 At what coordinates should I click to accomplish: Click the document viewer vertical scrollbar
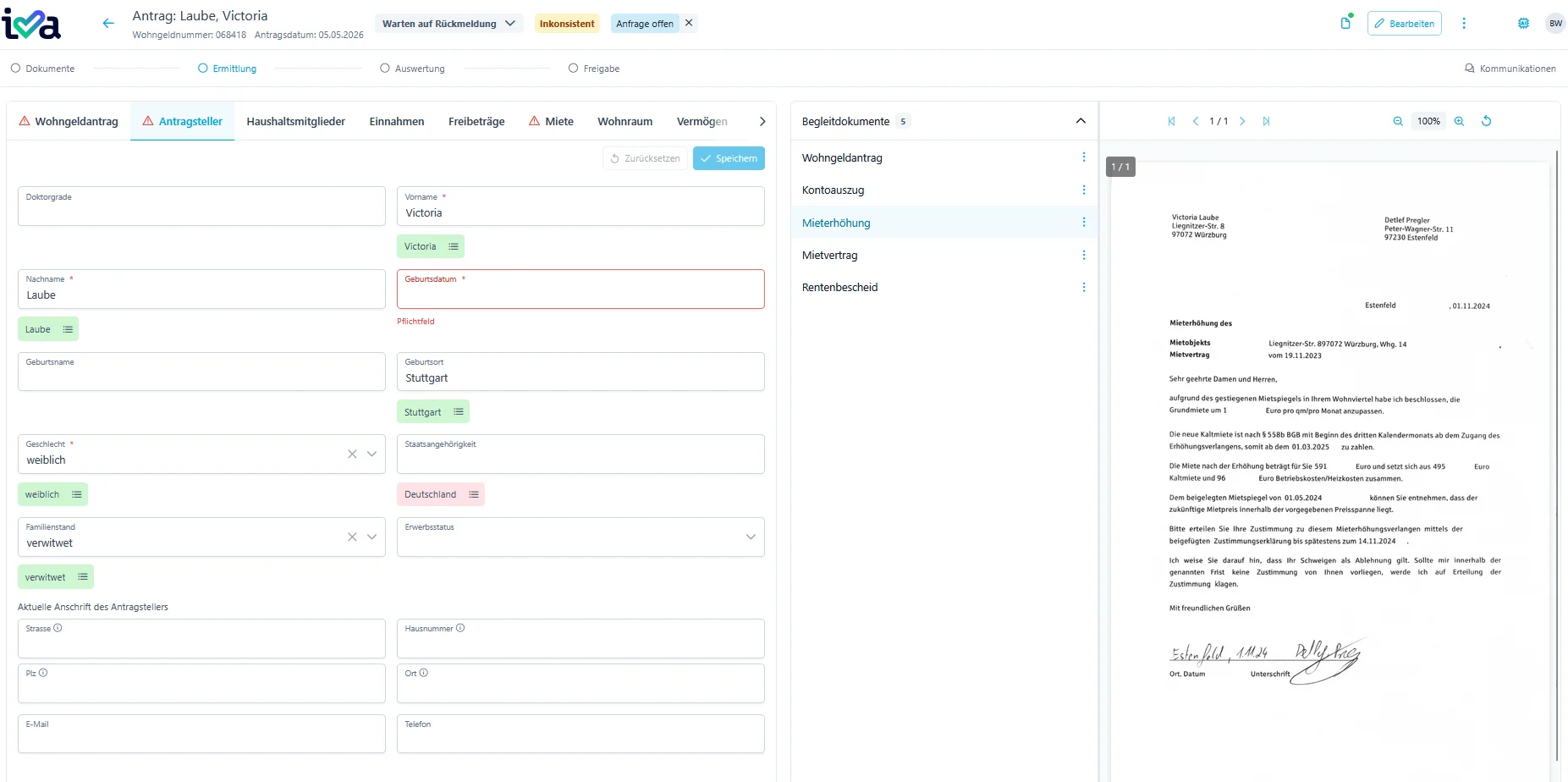pyautogui.click(x=1555, y=457)
